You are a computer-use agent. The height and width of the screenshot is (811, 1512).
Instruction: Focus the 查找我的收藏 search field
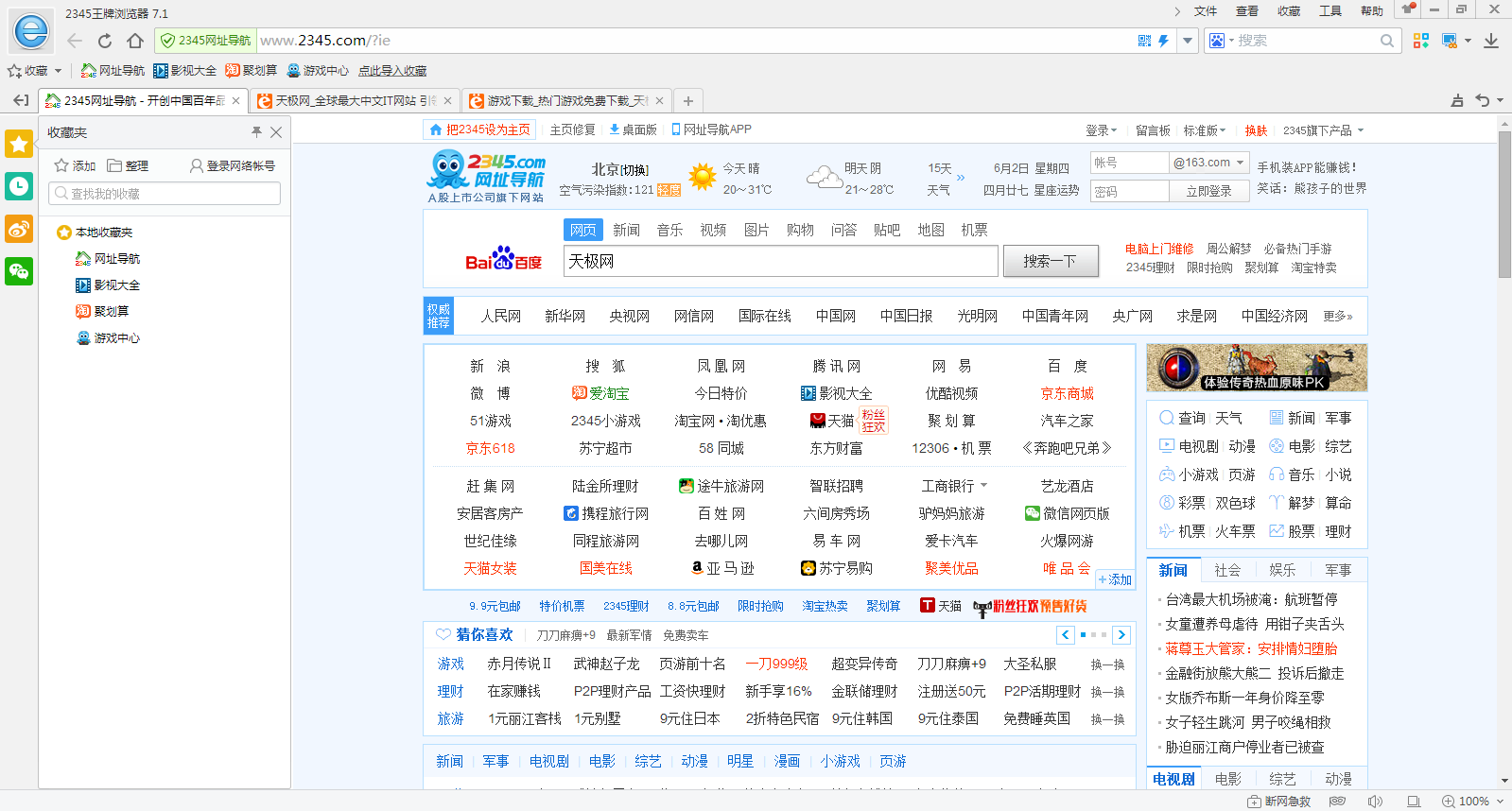click(x=165, y=193)
